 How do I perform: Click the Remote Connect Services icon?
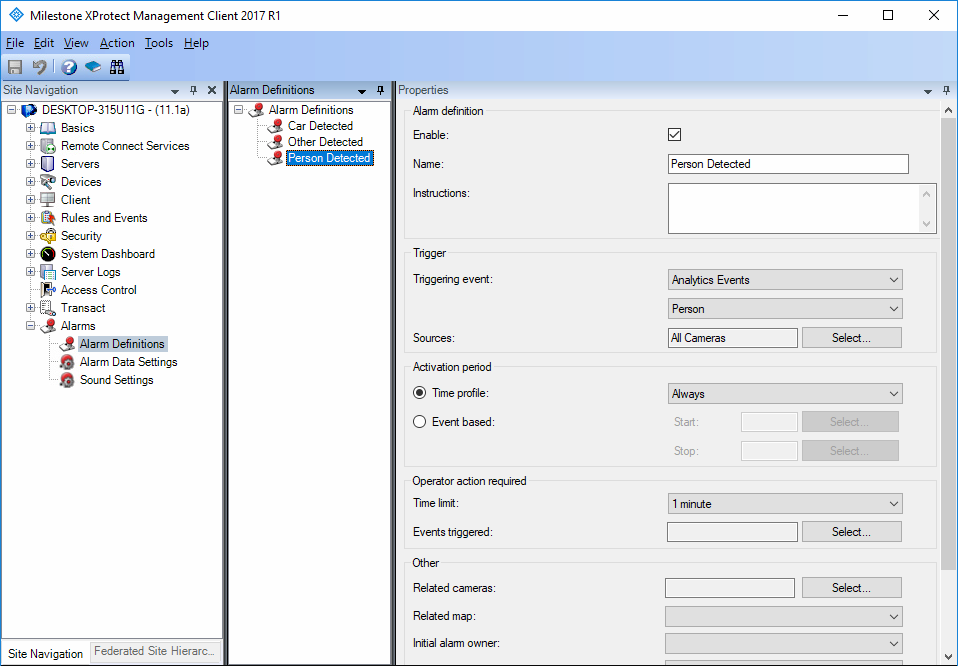point(48,146)
